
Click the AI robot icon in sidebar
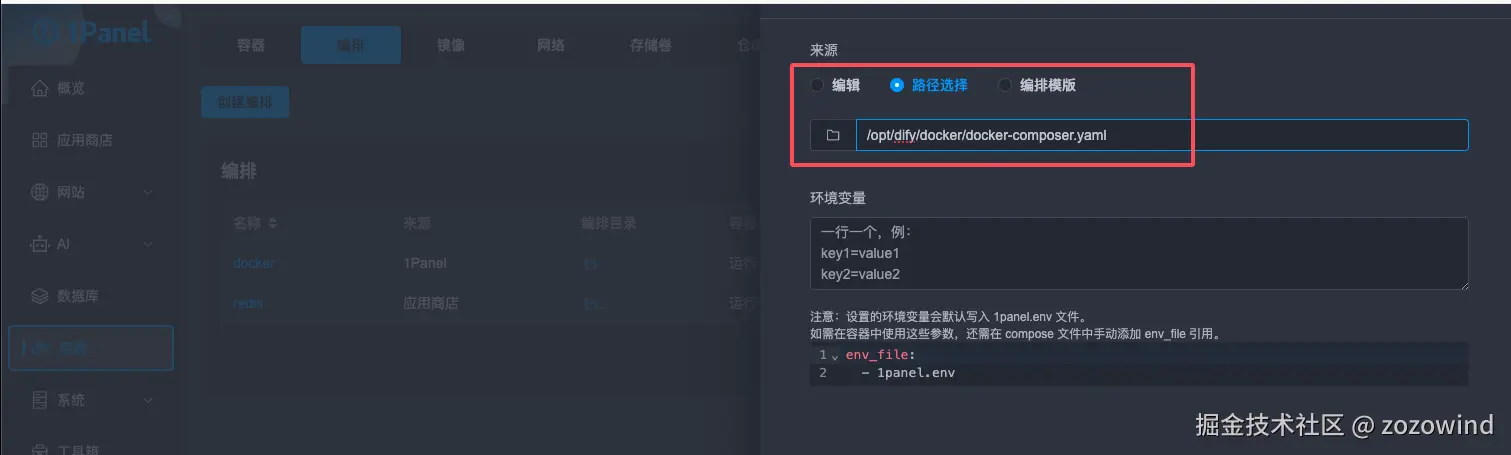point(40,244)
